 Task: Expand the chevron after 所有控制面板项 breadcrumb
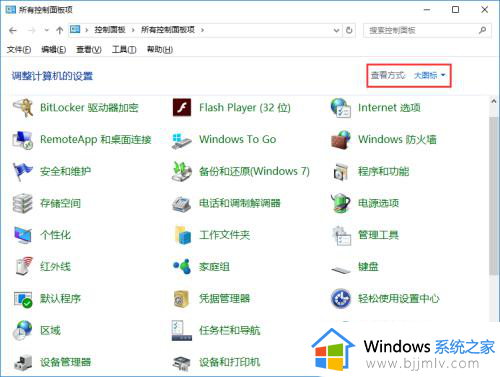(202, 30)
